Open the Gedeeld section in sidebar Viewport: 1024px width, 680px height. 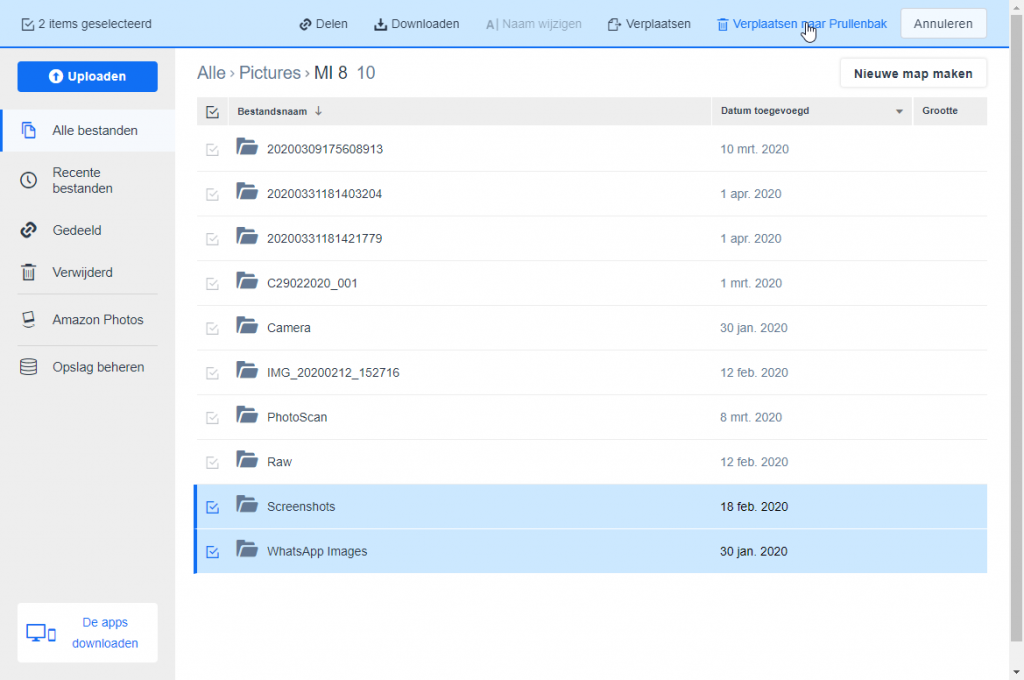click(77, 230)
